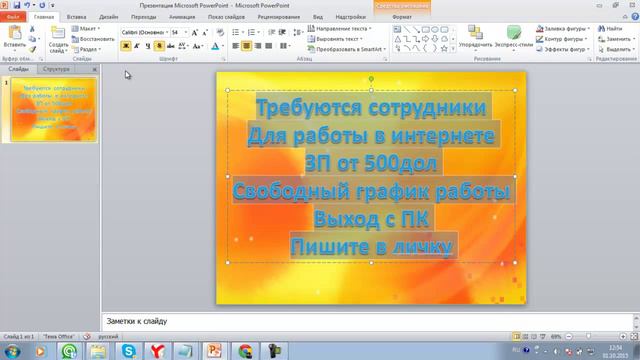Click Reset (Восстановить) slide button

pyautogui.click(x=93, y=39)
